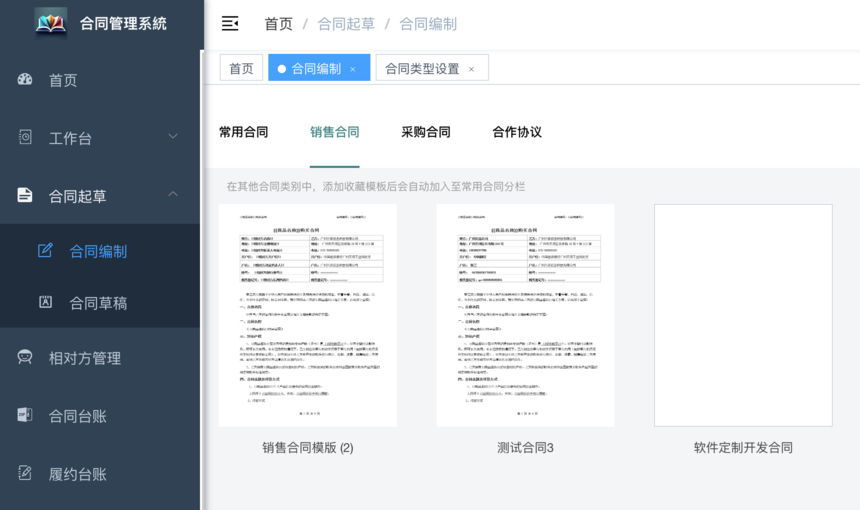The height and width of the screenshot is (510, 860).
Task: Click the 合同草稿 draft icon
Action: point(46,302)
